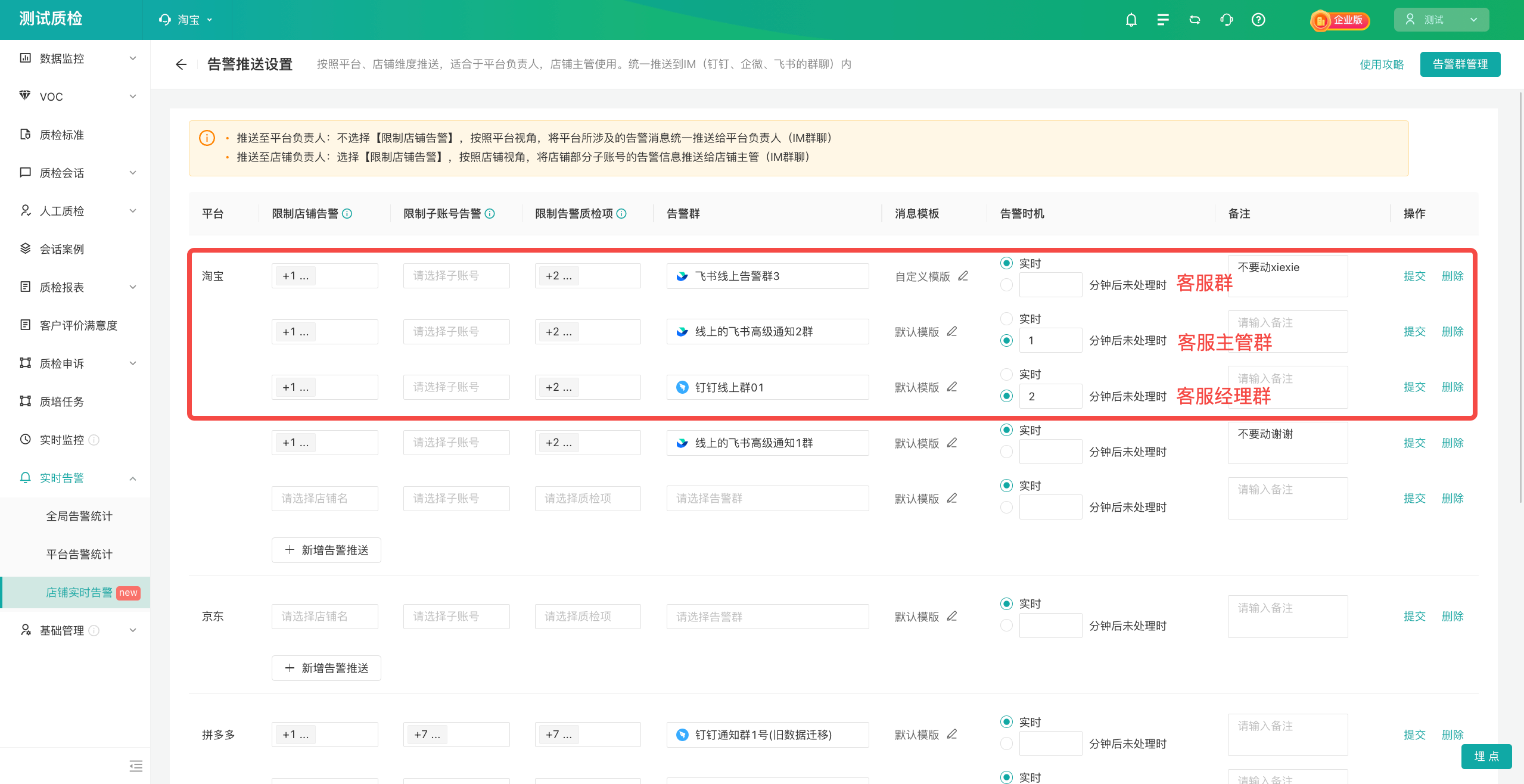Open 全局告警统计 submenu item

point(79,516)
